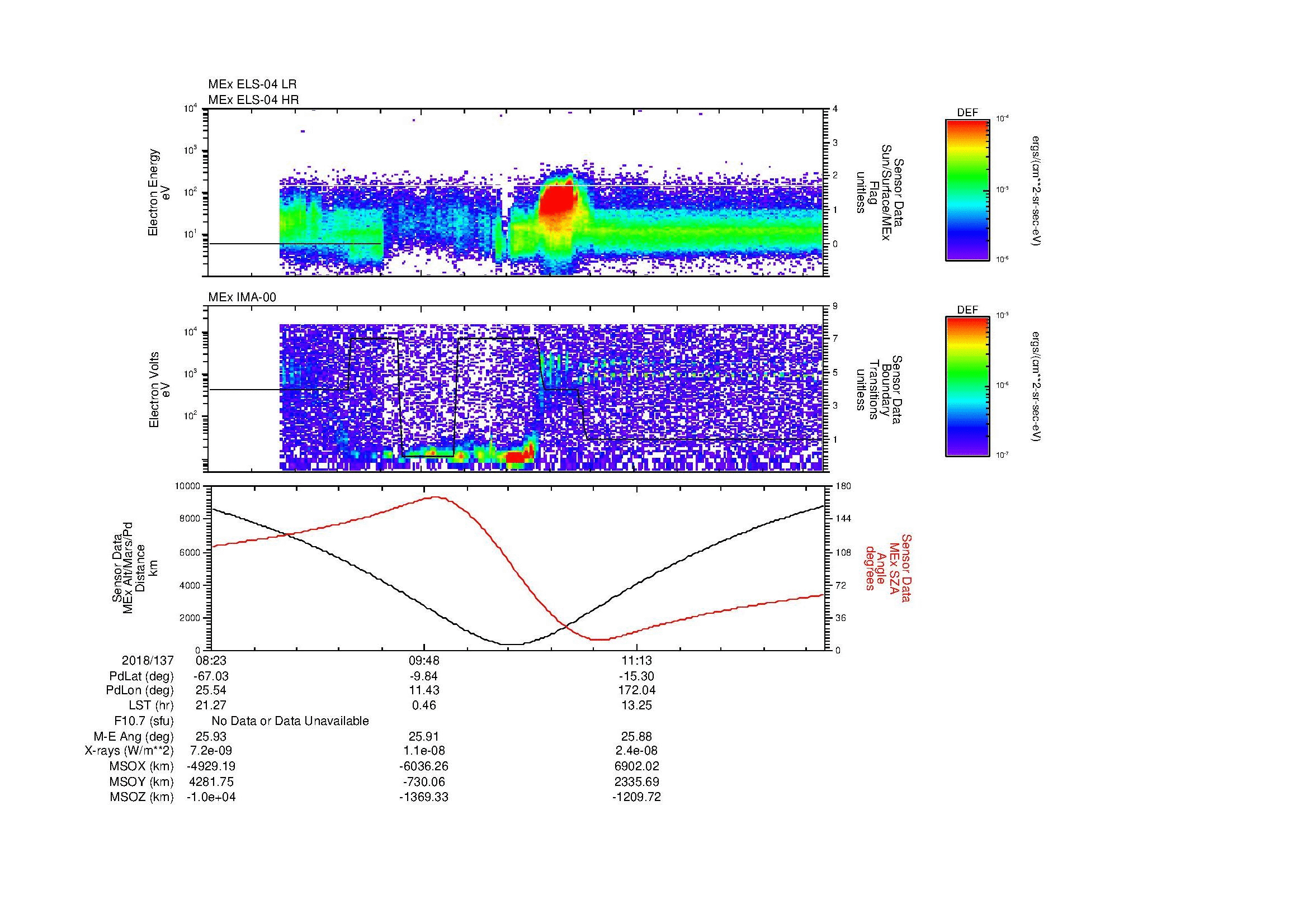The height and width of the screenshot is (924, 1308).
Task: Click the red 'Sensor Data MEx SZA Angle degrees' label
Action: point(888,568)
